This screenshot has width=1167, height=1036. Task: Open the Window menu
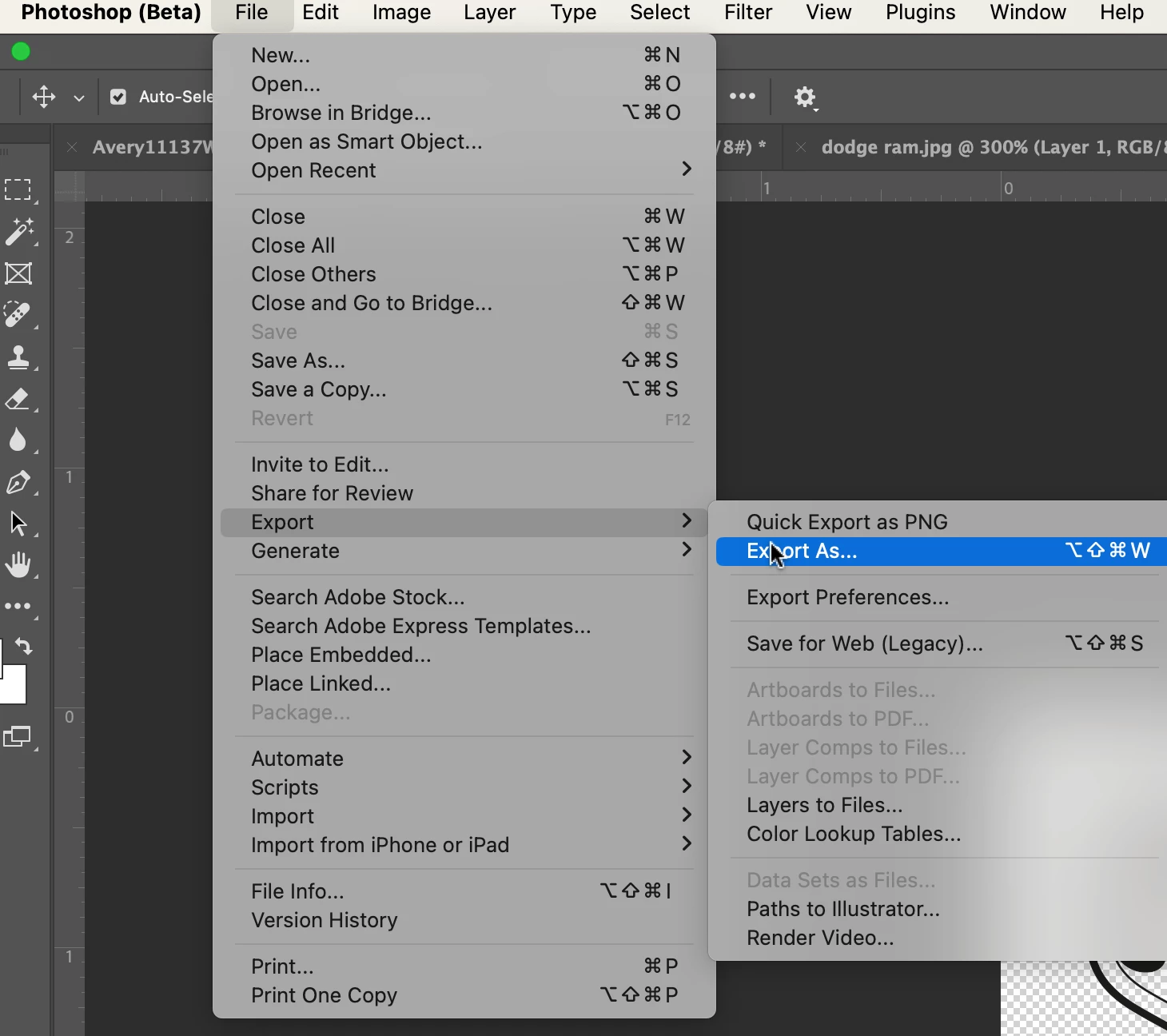[1028, 13]
